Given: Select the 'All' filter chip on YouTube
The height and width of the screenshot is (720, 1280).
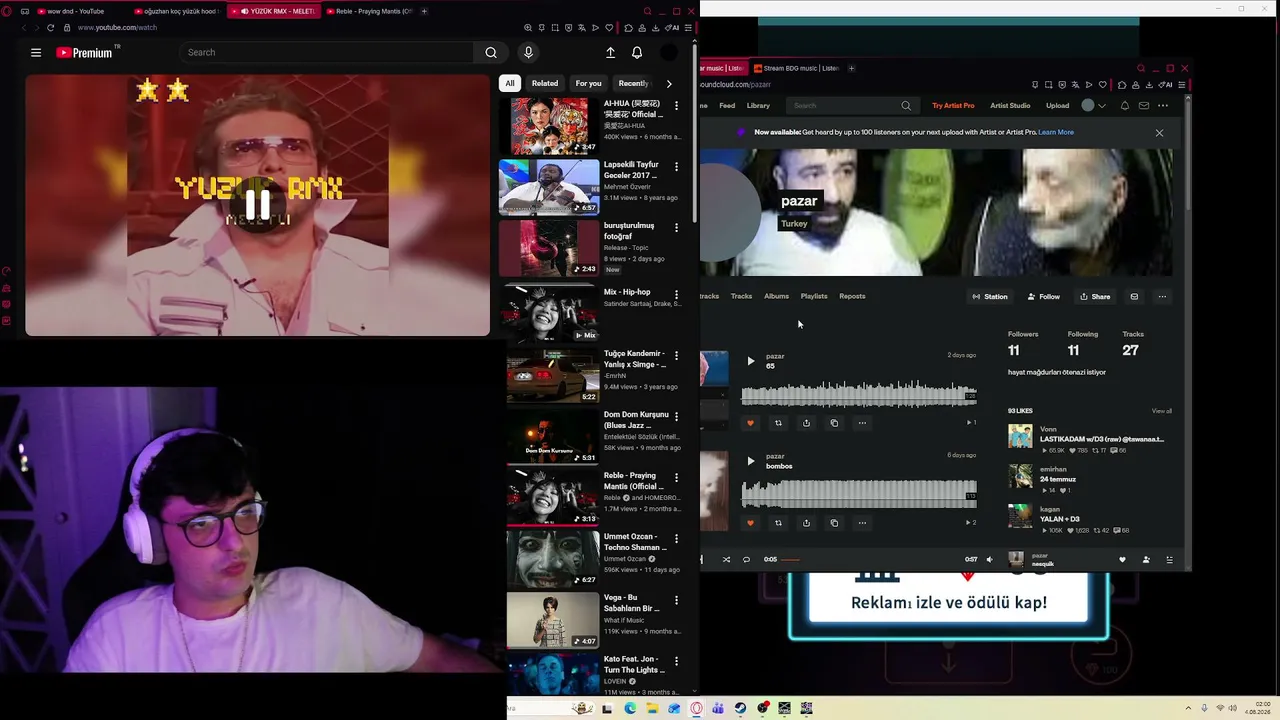Looking at the screenshot, I should coord(510,84).
